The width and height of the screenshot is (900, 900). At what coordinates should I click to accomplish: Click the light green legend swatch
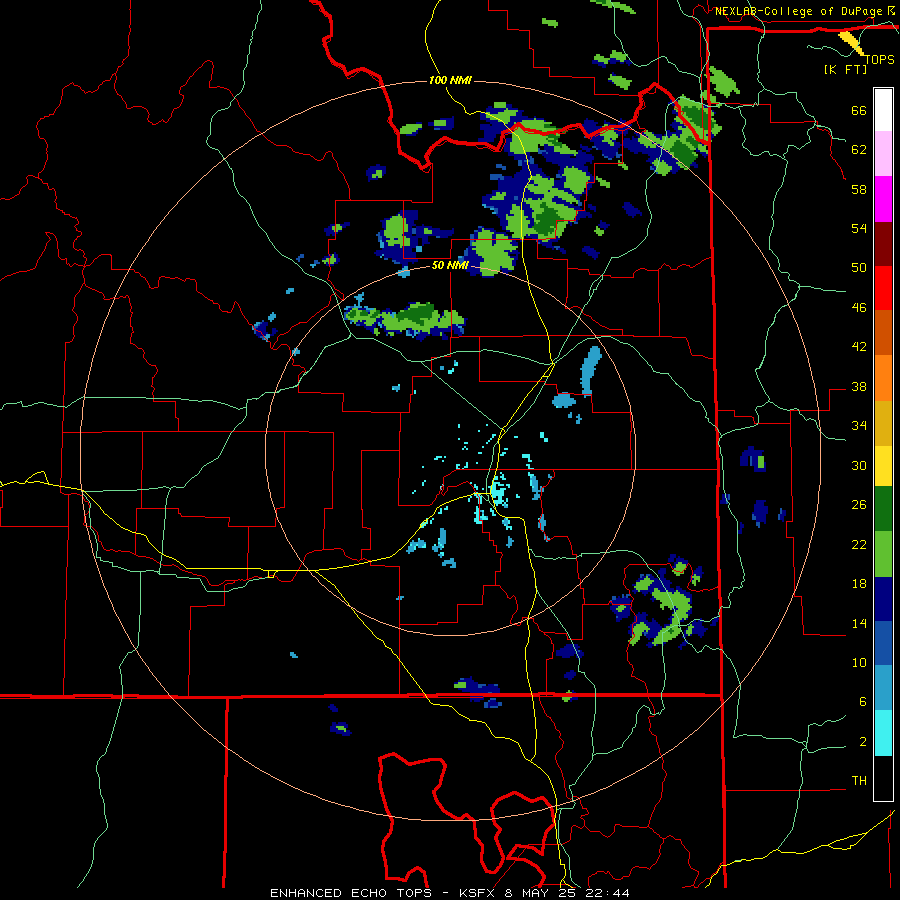click(x=883, y=554)
